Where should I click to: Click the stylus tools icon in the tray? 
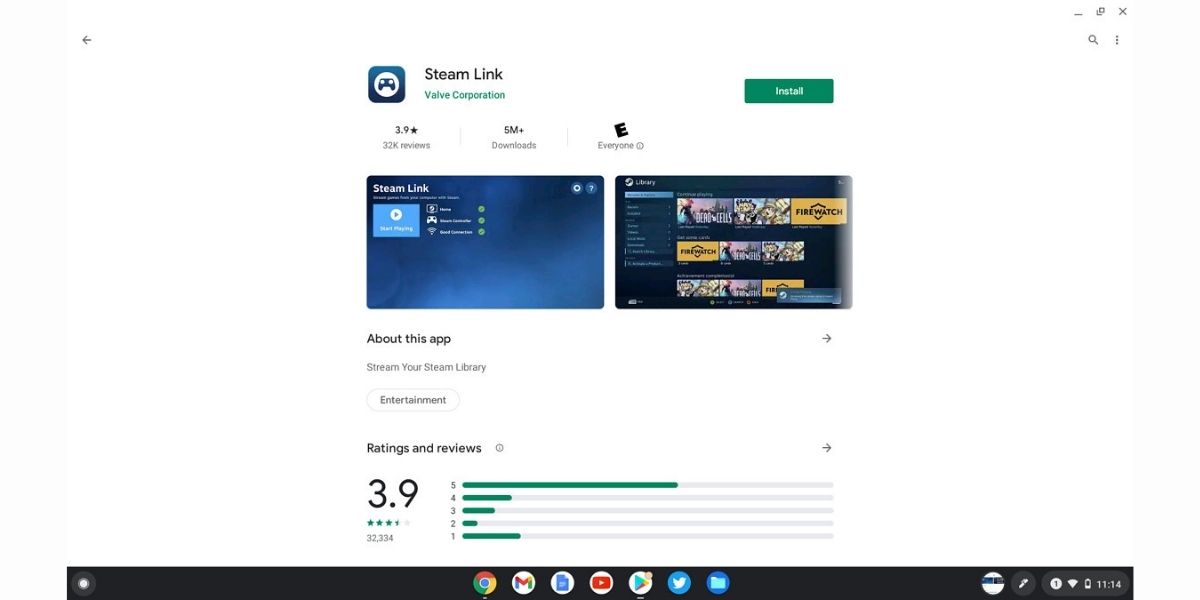1023,582
